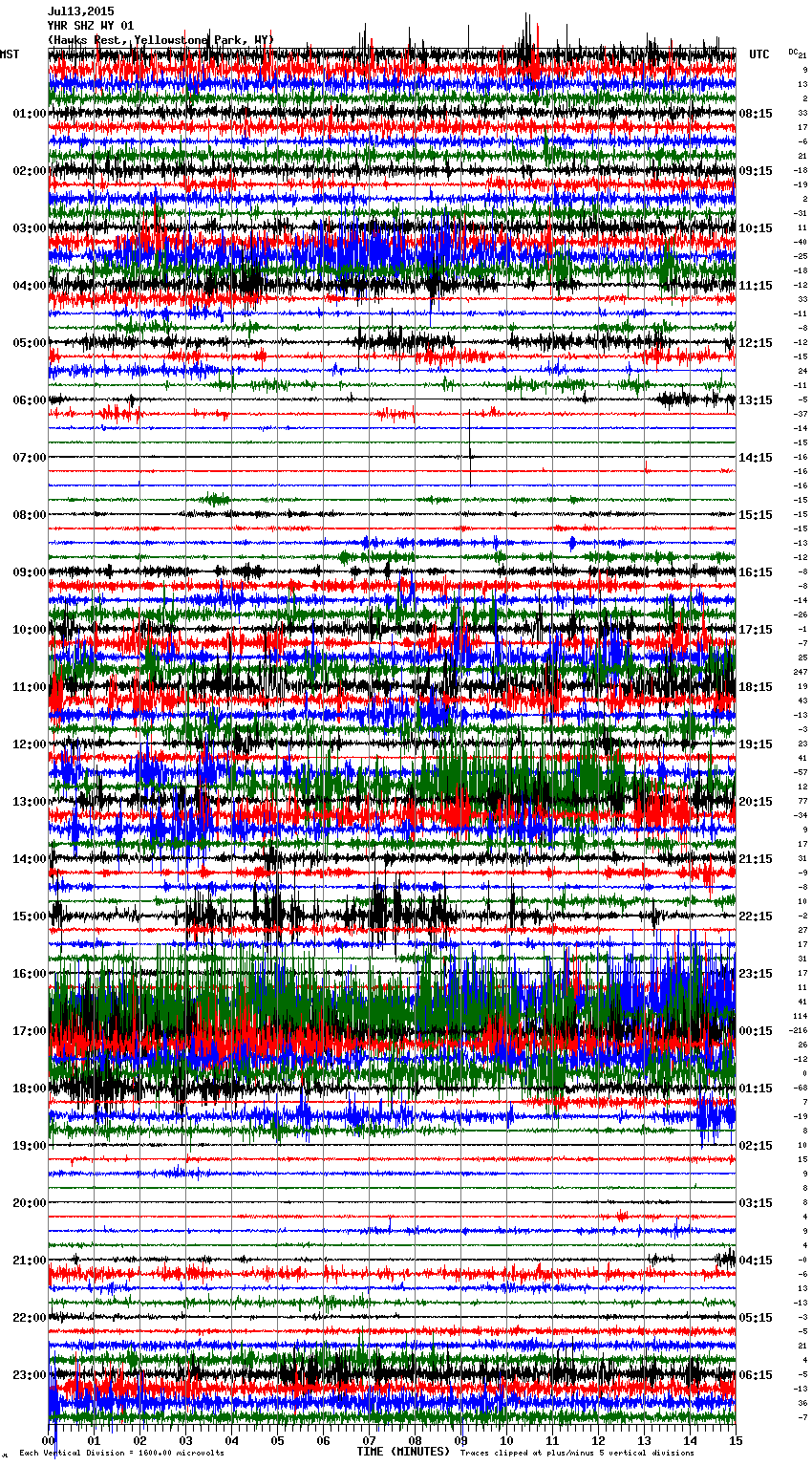The image size is (812, 1466).
Task: Click the traces clipped footnote text
Action: [x=577, y=1453]
